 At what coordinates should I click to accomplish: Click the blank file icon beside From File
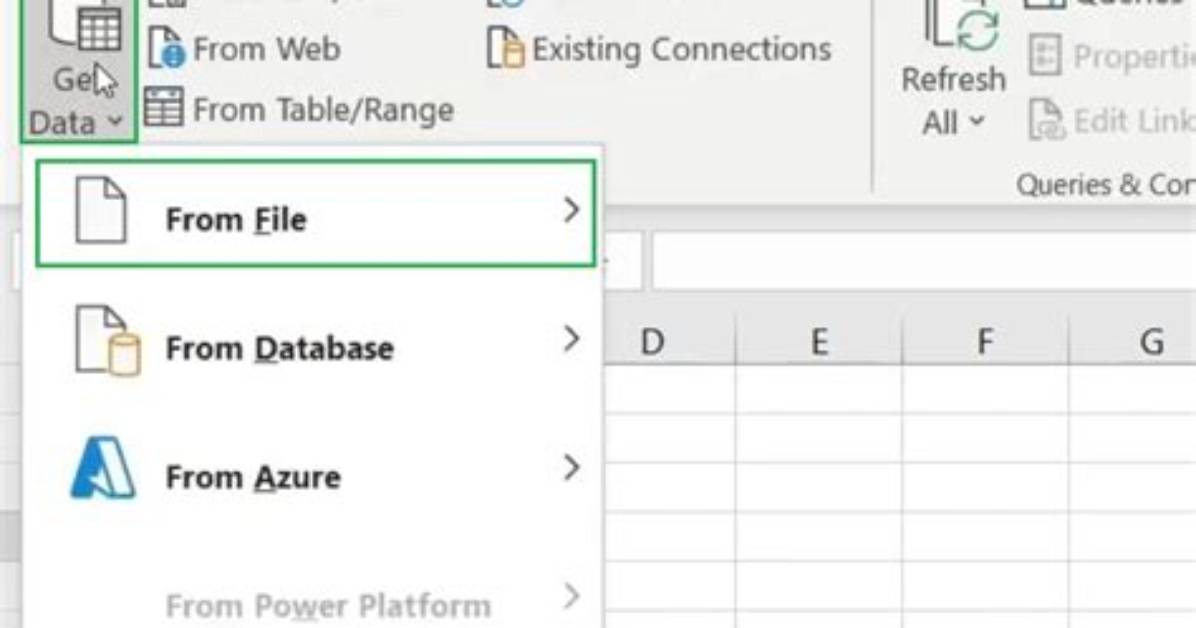101,210
